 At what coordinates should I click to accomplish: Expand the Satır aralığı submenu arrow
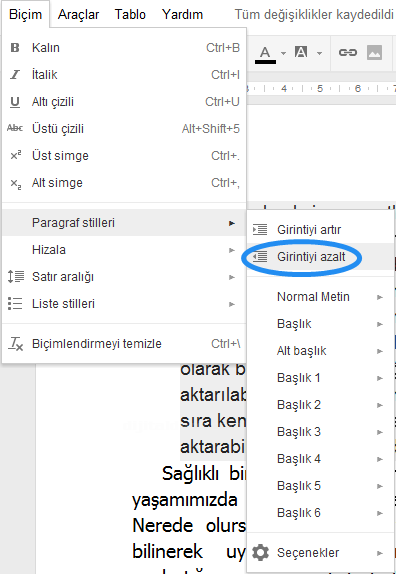click(232, 277)
